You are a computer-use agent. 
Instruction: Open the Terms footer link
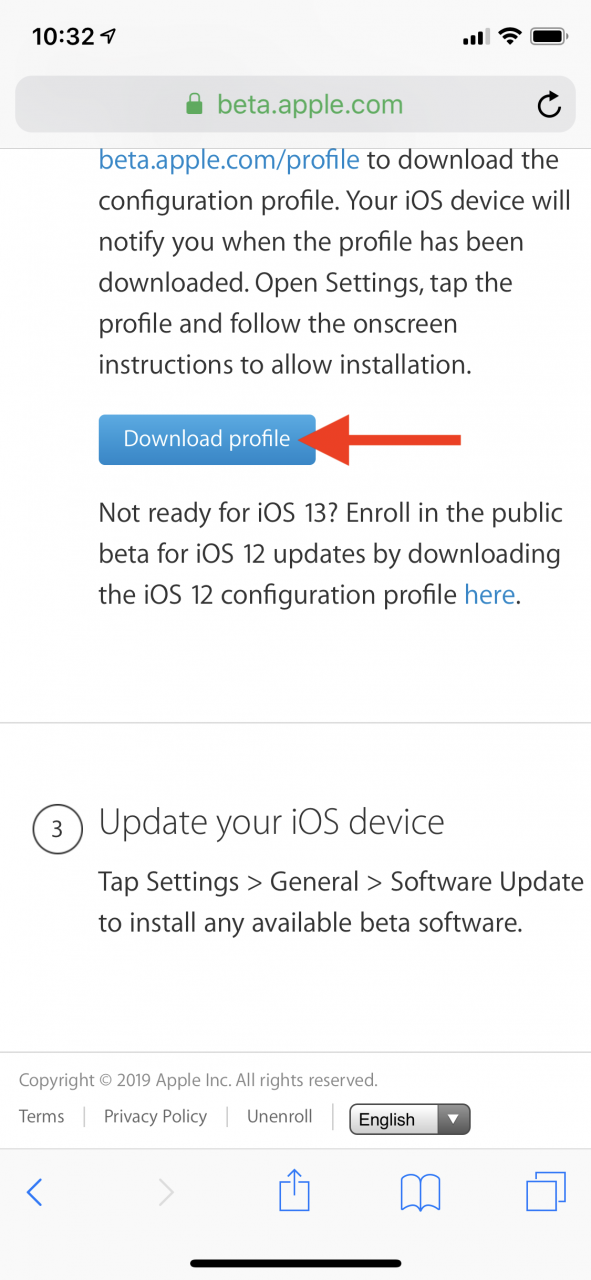pos(41,1117)
